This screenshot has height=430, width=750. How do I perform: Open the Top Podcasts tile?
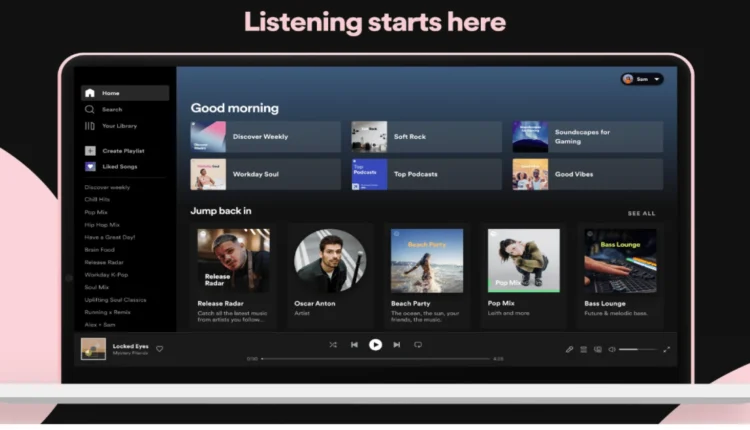[427, 175]
